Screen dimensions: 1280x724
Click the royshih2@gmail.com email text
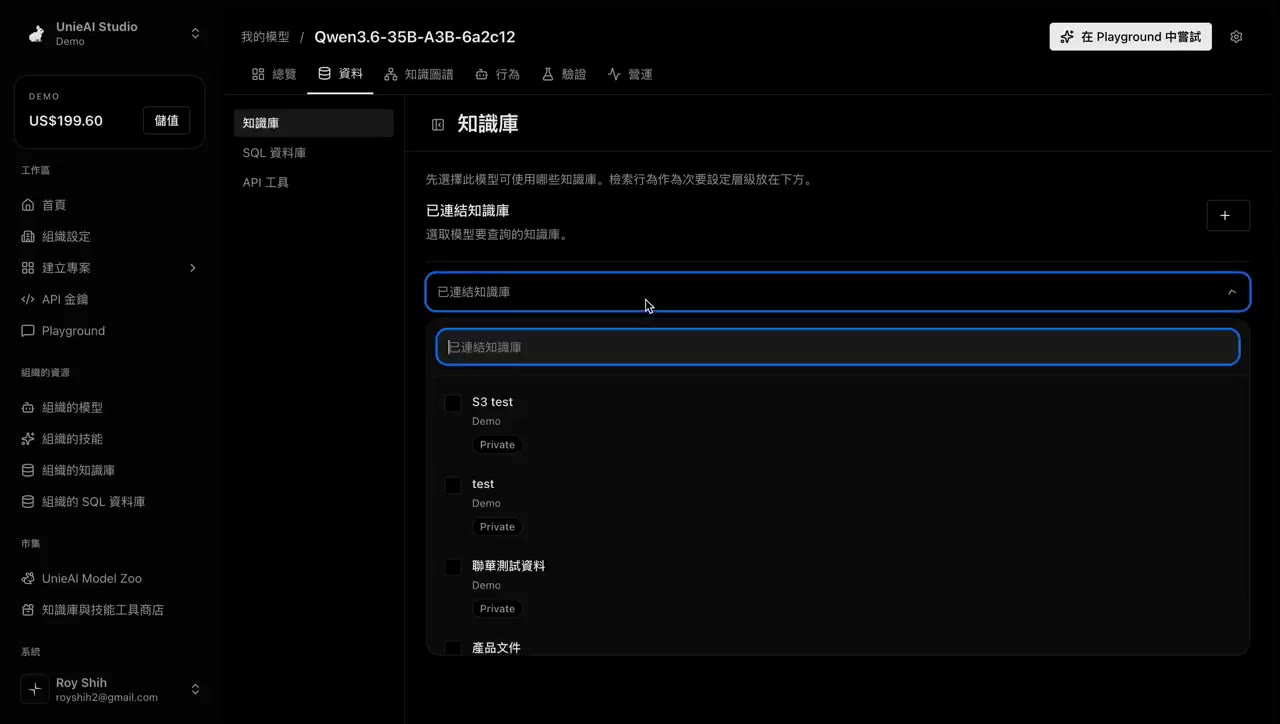(107, 697)
